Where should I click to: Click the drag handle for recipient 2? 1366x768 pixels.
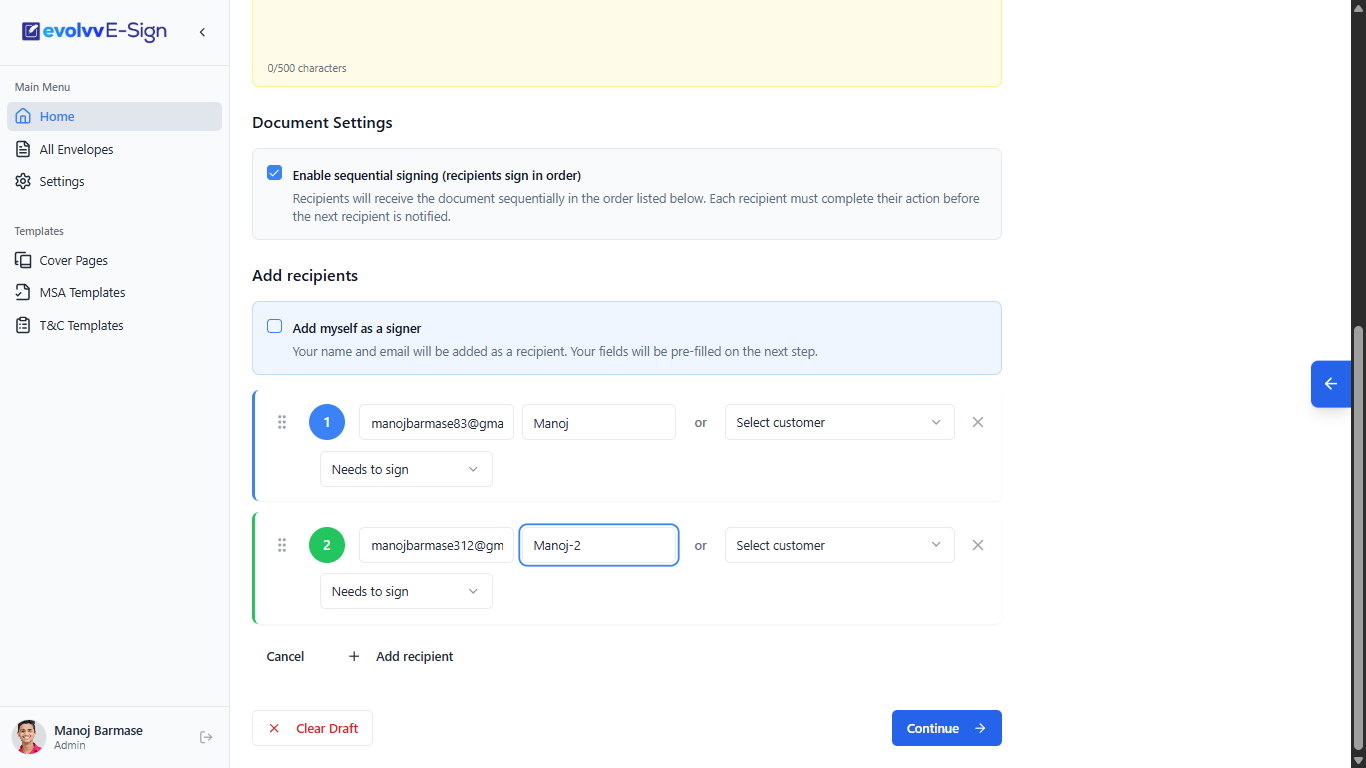coord(282,545)
